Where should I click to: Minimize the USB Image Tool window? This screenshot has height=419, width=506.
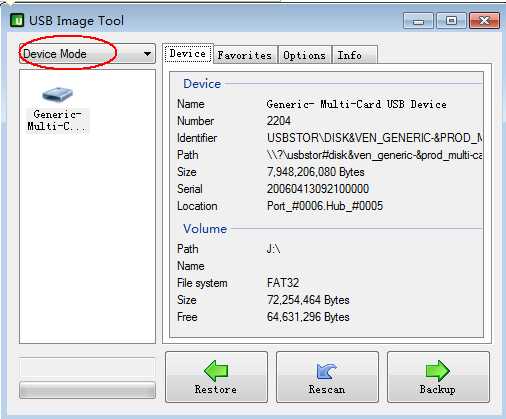(418, 21)
